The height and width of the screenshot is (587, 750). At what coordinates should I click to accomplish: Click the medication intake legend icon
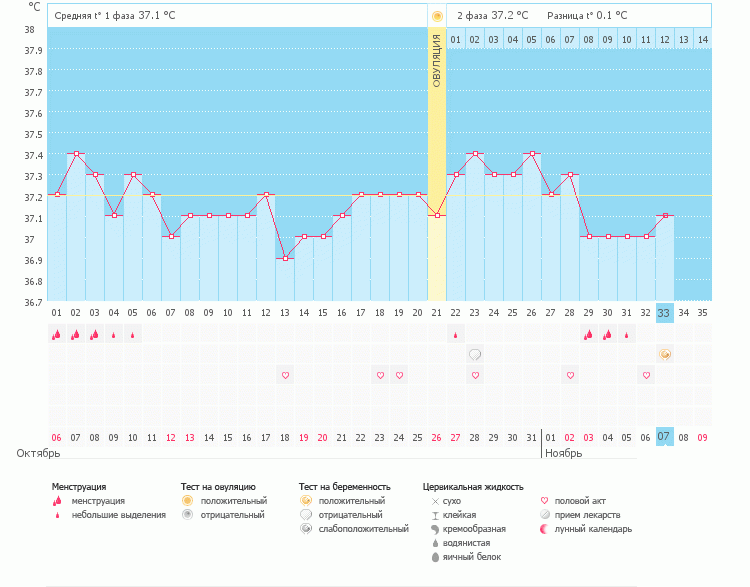tap(544, 515)
